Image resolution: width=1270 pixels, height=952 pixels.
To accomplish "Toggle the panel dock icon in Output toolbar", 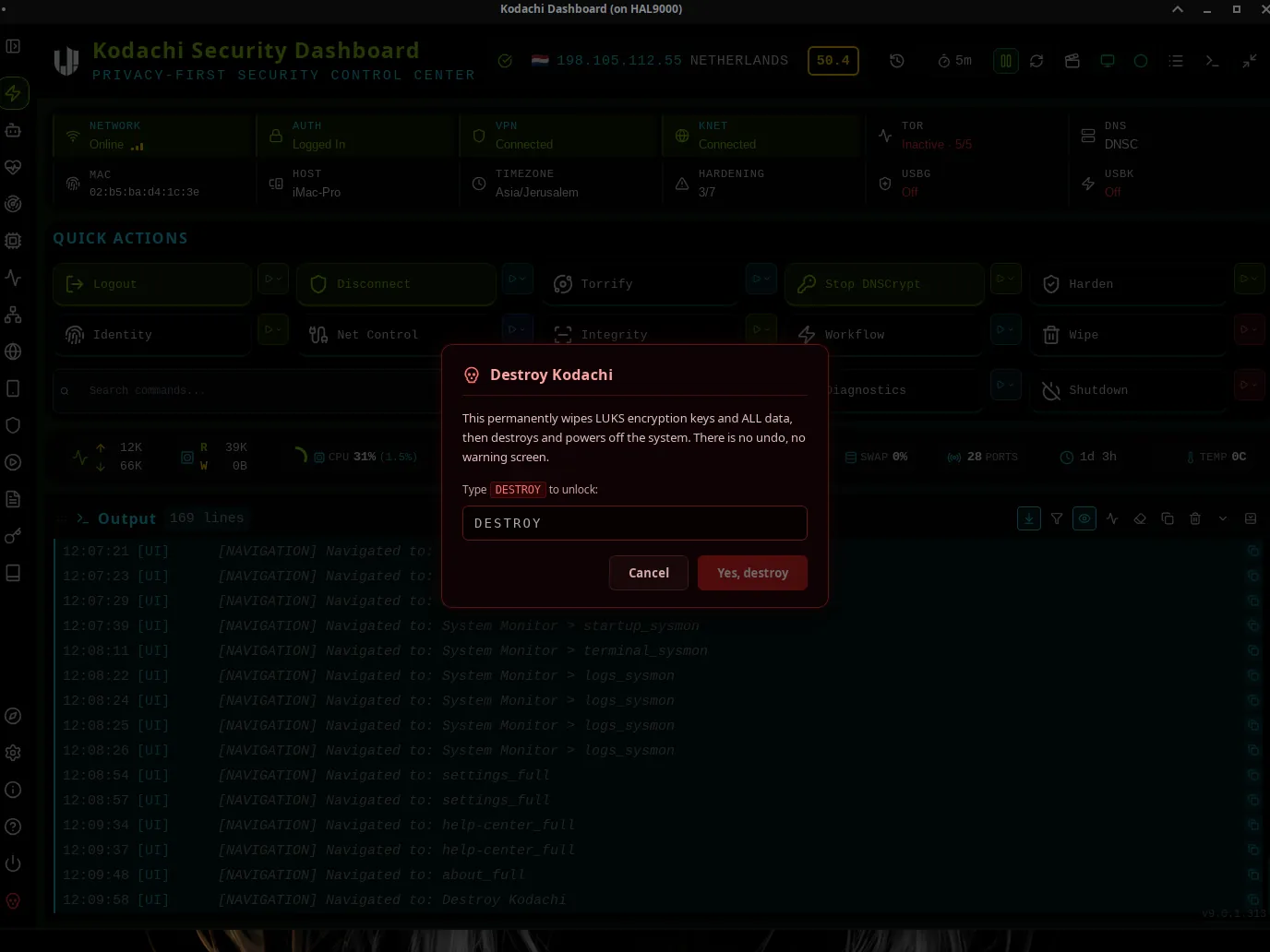I will [x=1251, y=518].
